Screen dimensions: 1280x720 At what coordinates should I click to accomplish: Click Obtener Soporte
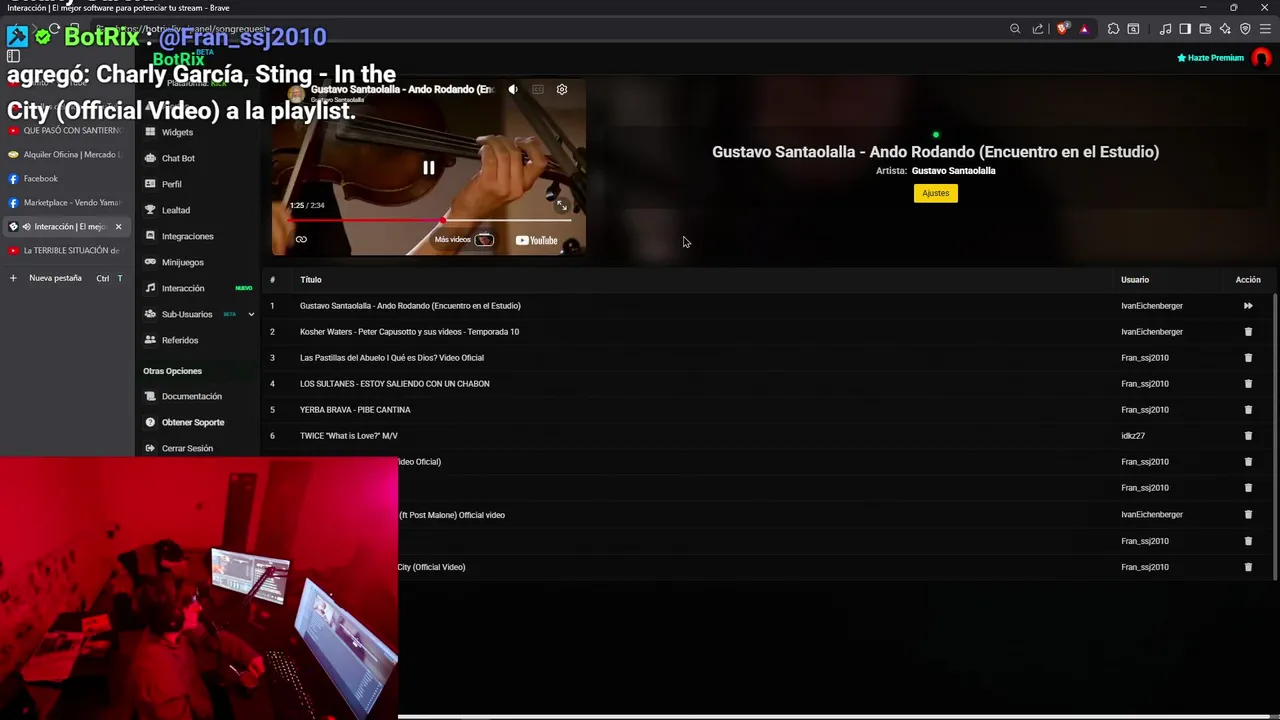pyautogui.click(x=193, y=422)
